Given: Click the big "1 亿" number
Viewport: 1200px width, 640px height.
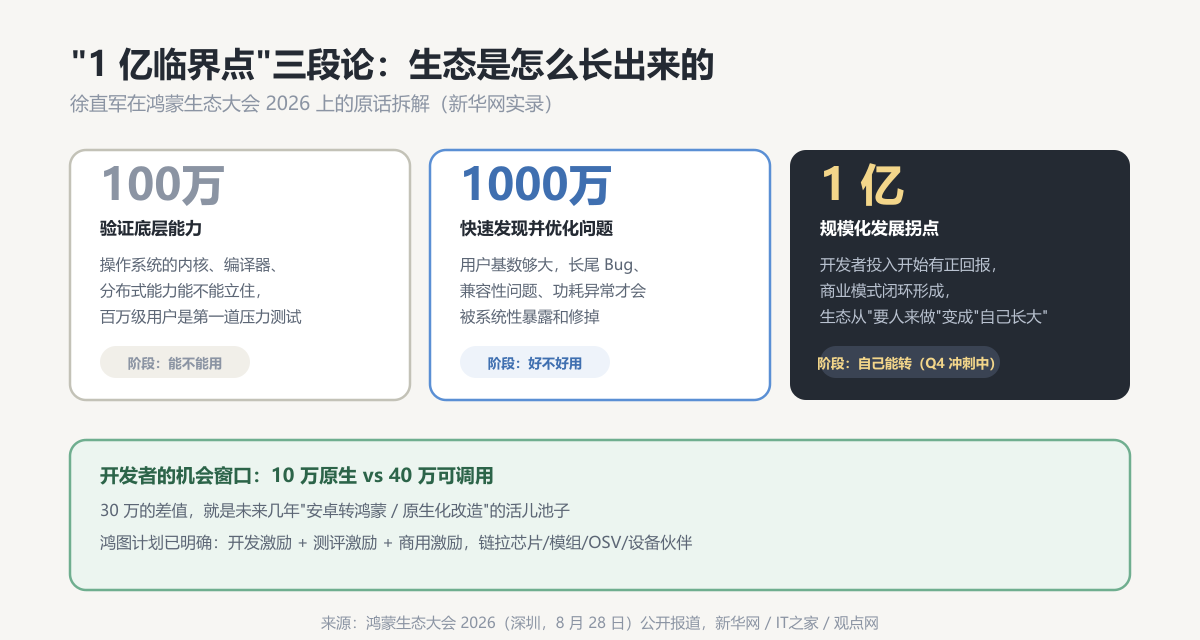Looking at the screenshot, I should (x=861, y=185).
